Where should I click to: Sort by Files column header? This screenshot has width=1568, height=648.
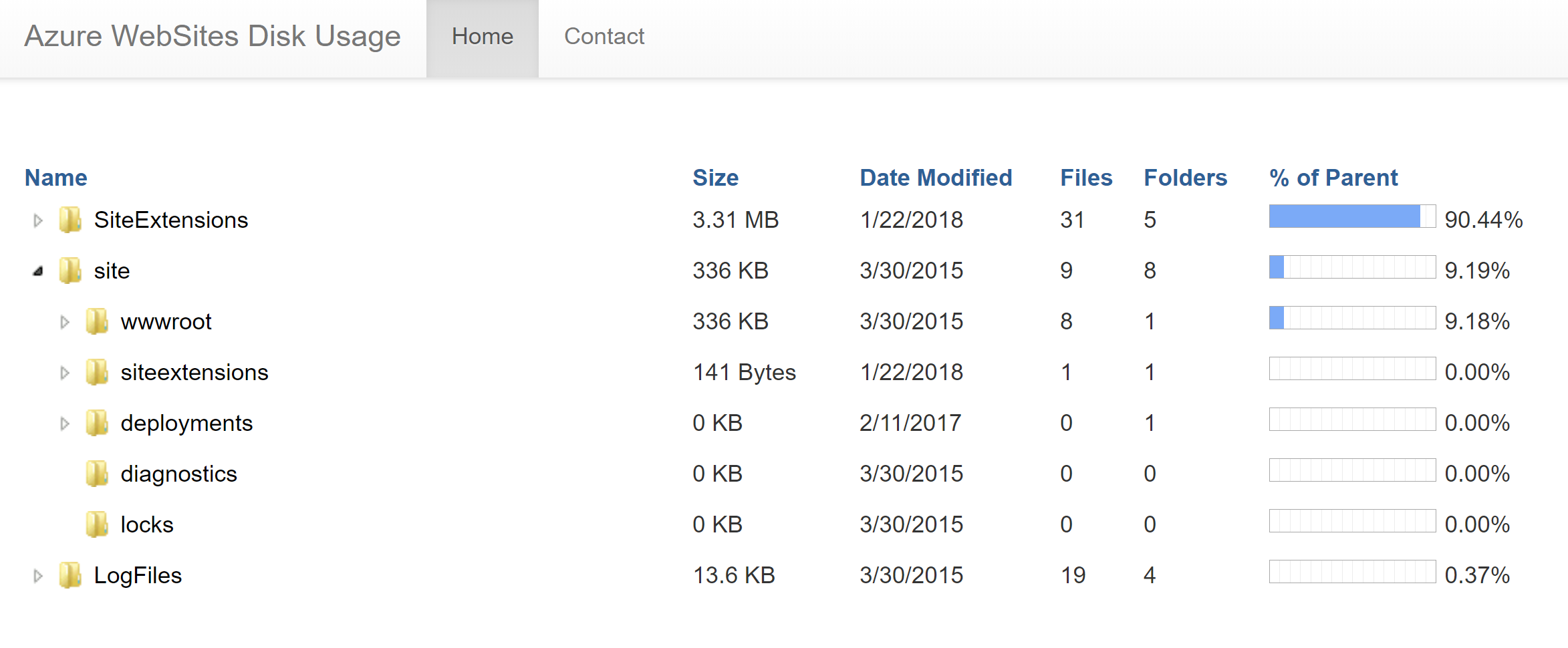click(x=1086, y=178)
